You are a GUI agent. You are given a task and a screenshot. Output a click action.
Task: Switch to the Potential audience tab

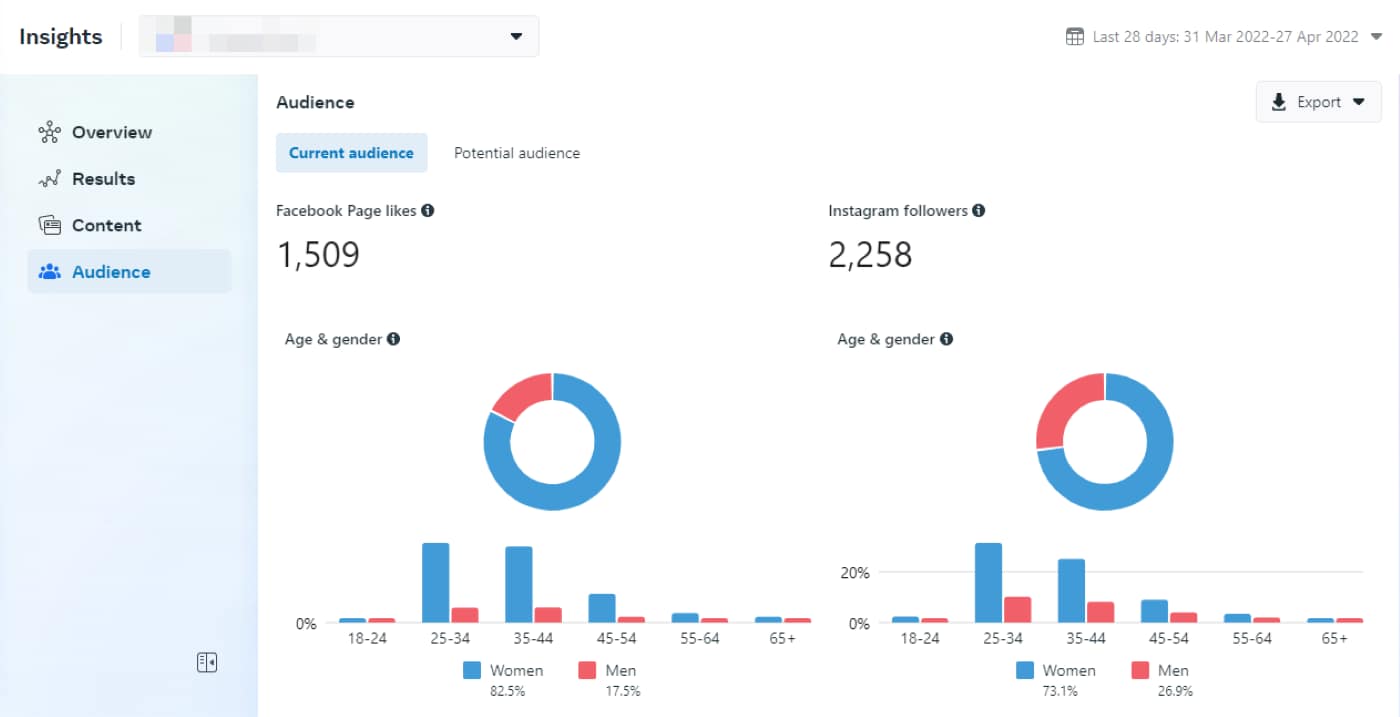tap(516, 152)
